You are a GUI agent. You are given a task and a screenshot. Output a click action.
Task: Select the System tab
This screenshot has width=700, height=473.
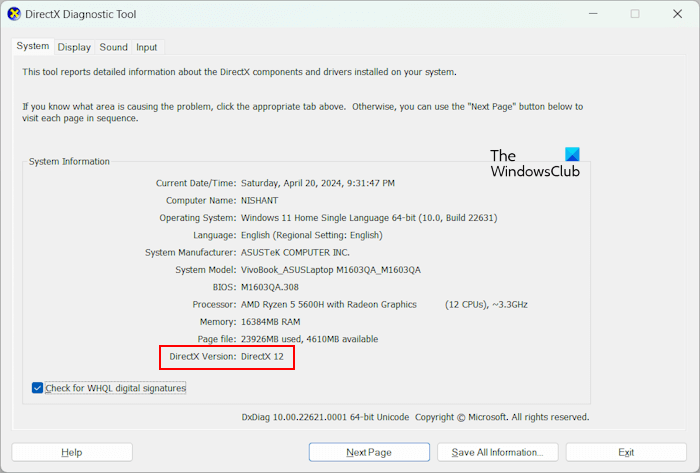33,46
